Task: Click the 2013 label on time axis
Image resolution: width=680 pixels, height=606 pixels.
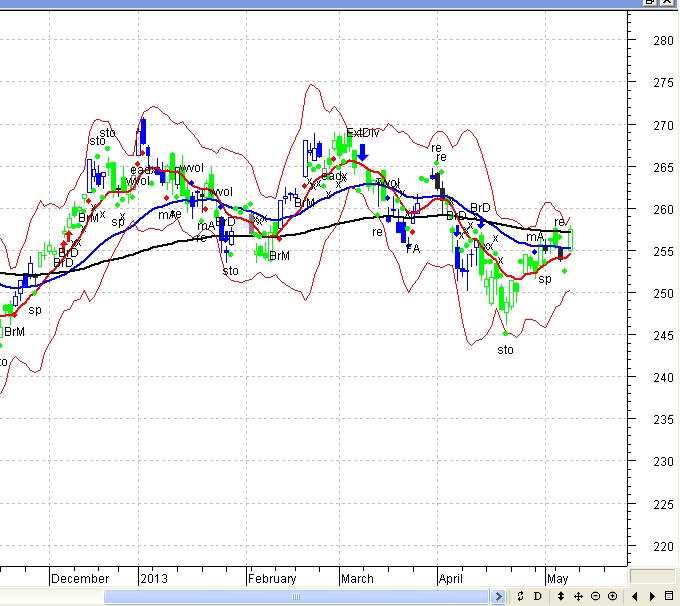Action: point(154,578)
